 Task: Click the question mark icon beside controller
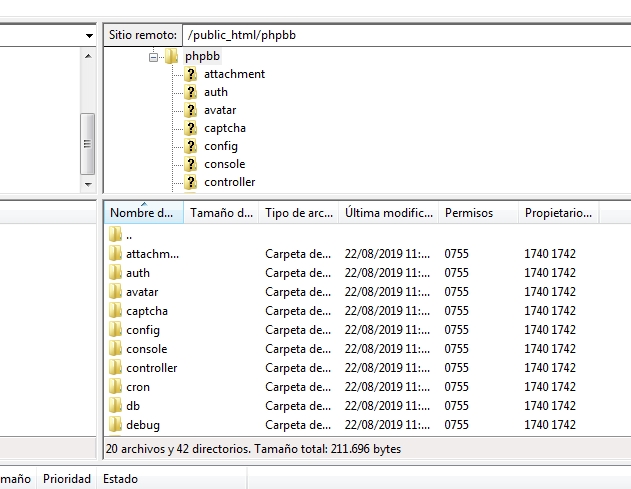point(192,182)
